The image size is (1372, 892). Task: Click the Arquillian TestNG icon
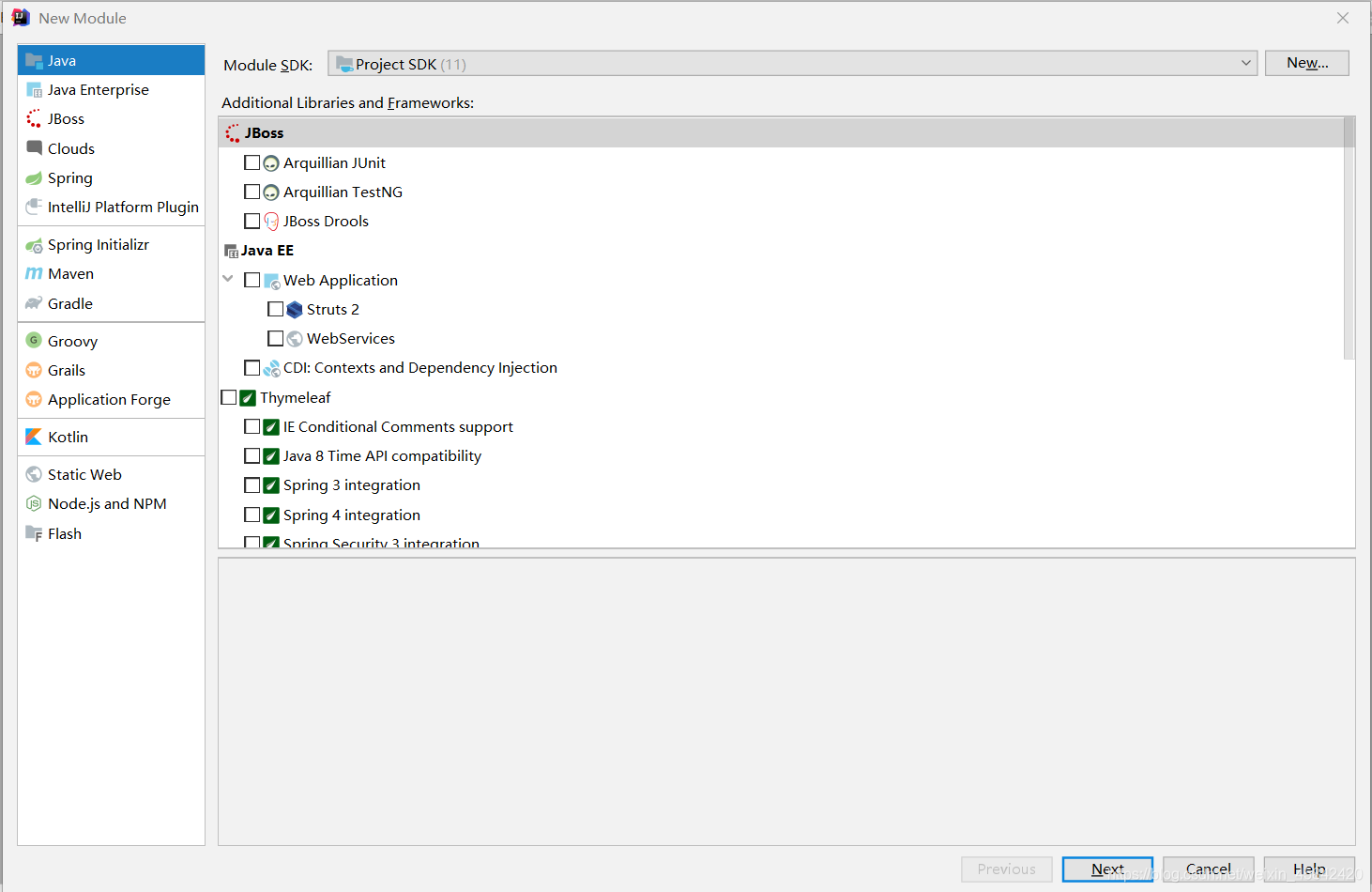pos(271,192)
